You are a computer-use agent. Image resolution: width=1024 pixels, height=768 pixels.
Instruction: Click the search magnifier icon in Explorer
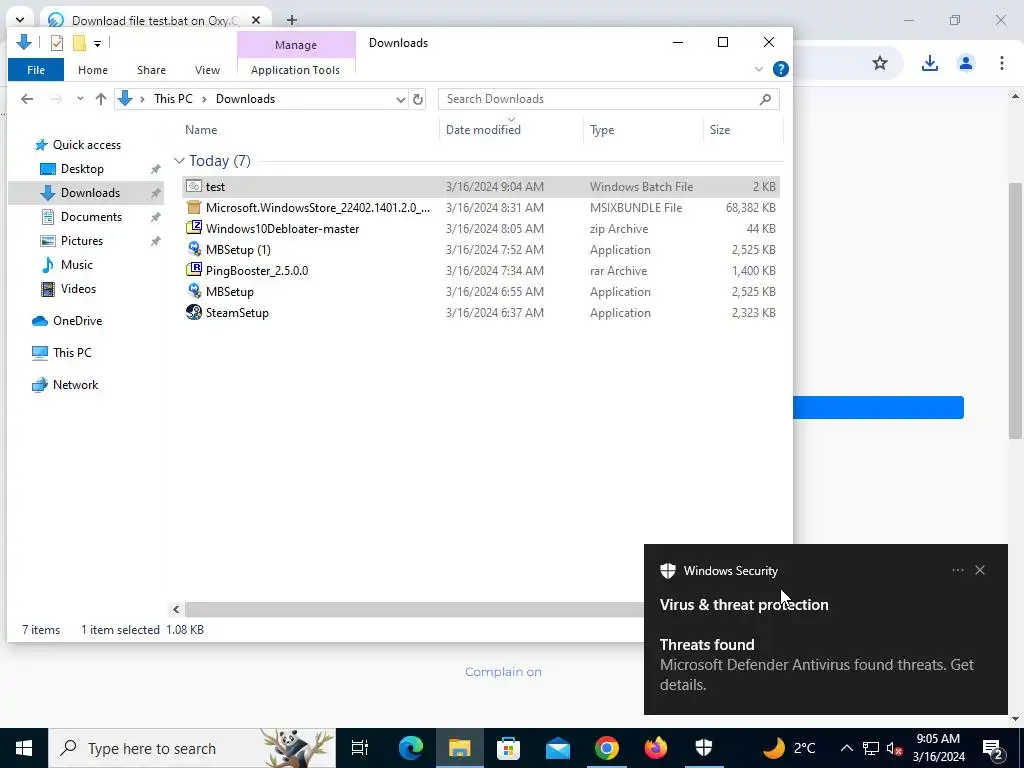[x=765, y=99]
